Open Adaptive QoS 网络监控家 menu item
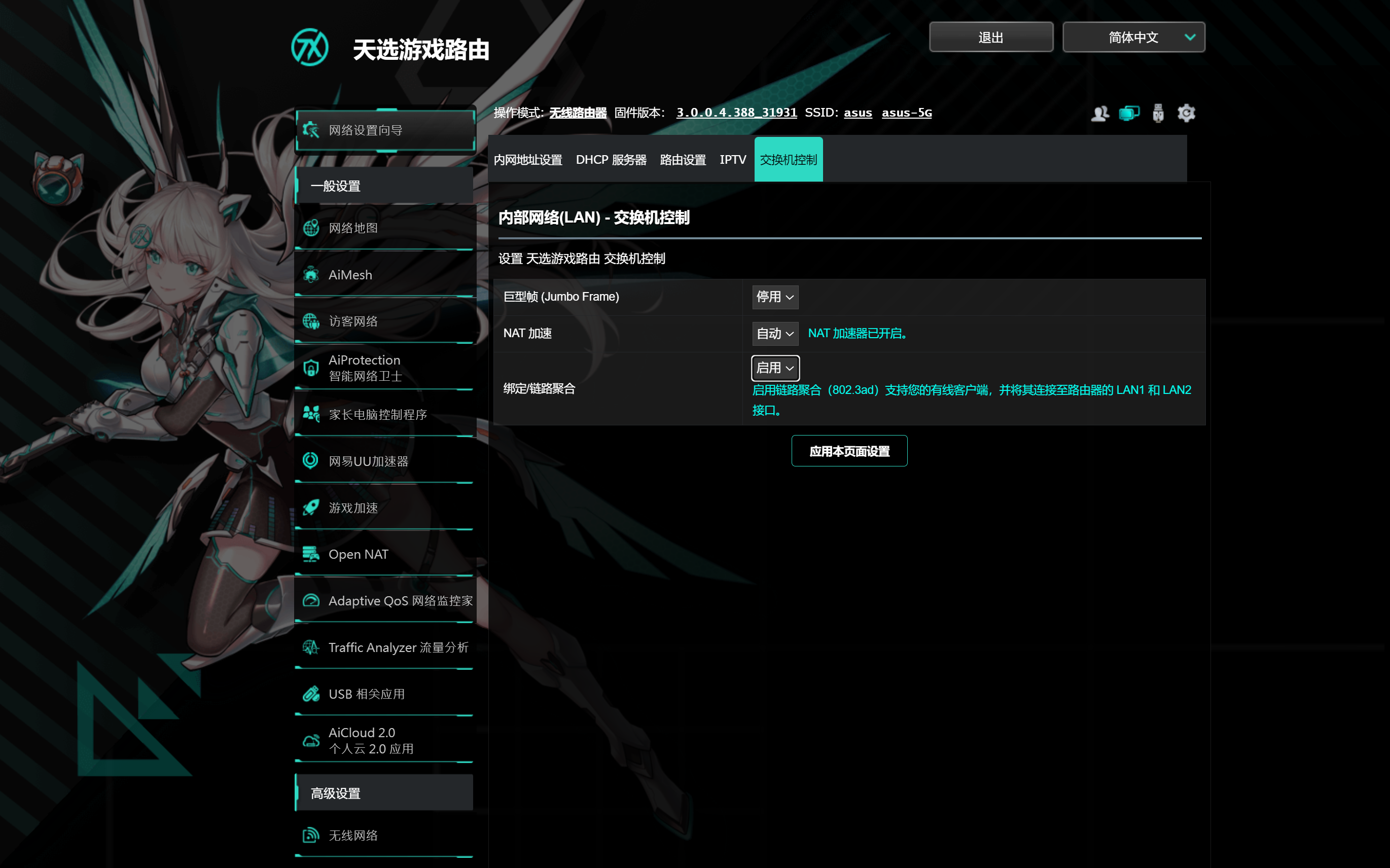1390x868 pixels. [384, 600]
